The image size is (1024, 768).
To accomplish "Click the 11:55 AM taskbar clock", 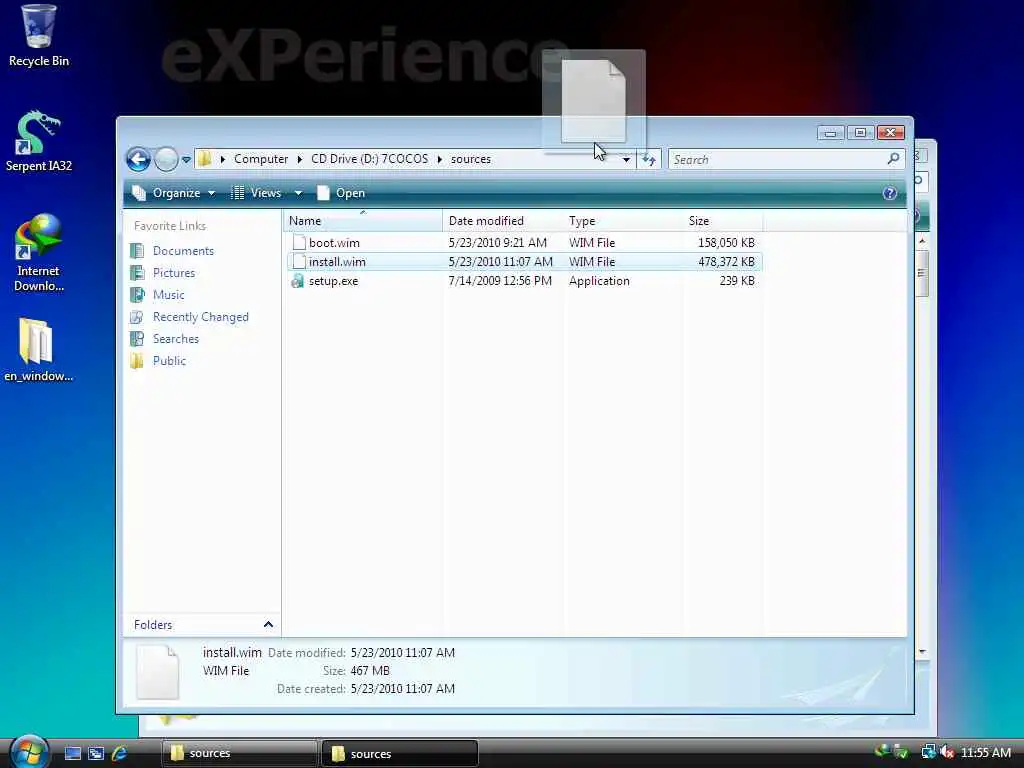I will tap(985, 753).
